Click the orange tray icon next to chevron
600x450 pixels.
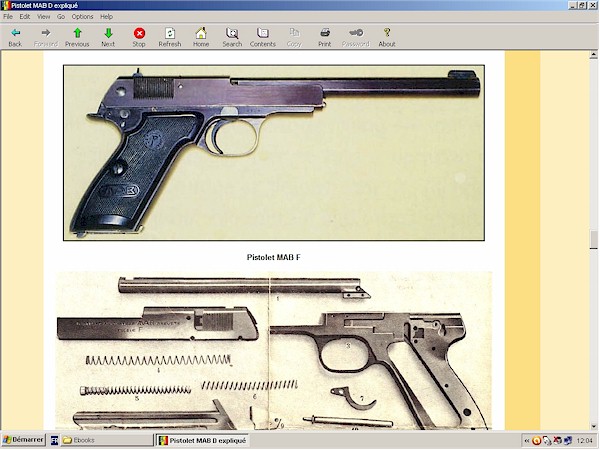(536, 441)
